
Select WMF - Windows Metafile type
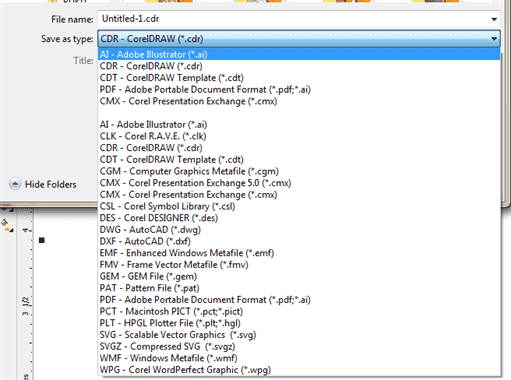point(299,358)
